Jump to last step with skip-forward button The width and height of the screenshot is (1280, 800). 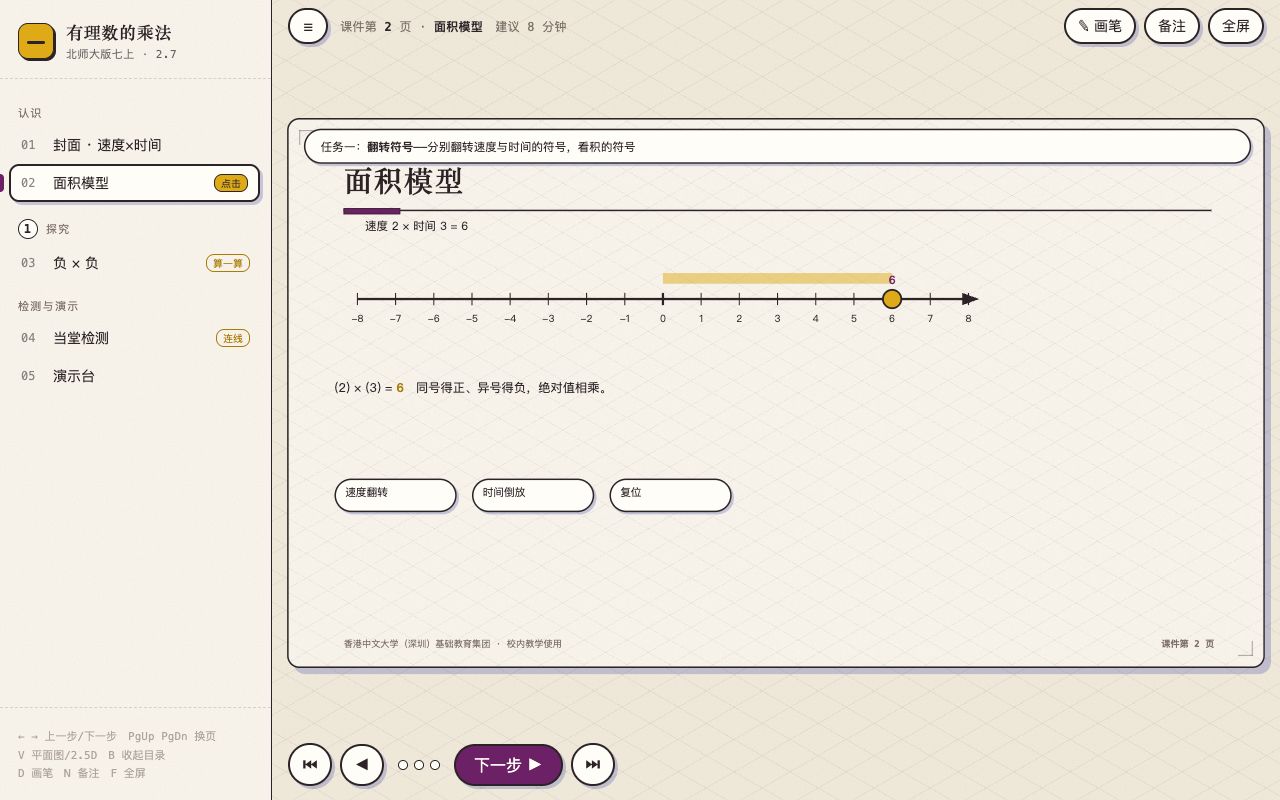coord(593,765)
